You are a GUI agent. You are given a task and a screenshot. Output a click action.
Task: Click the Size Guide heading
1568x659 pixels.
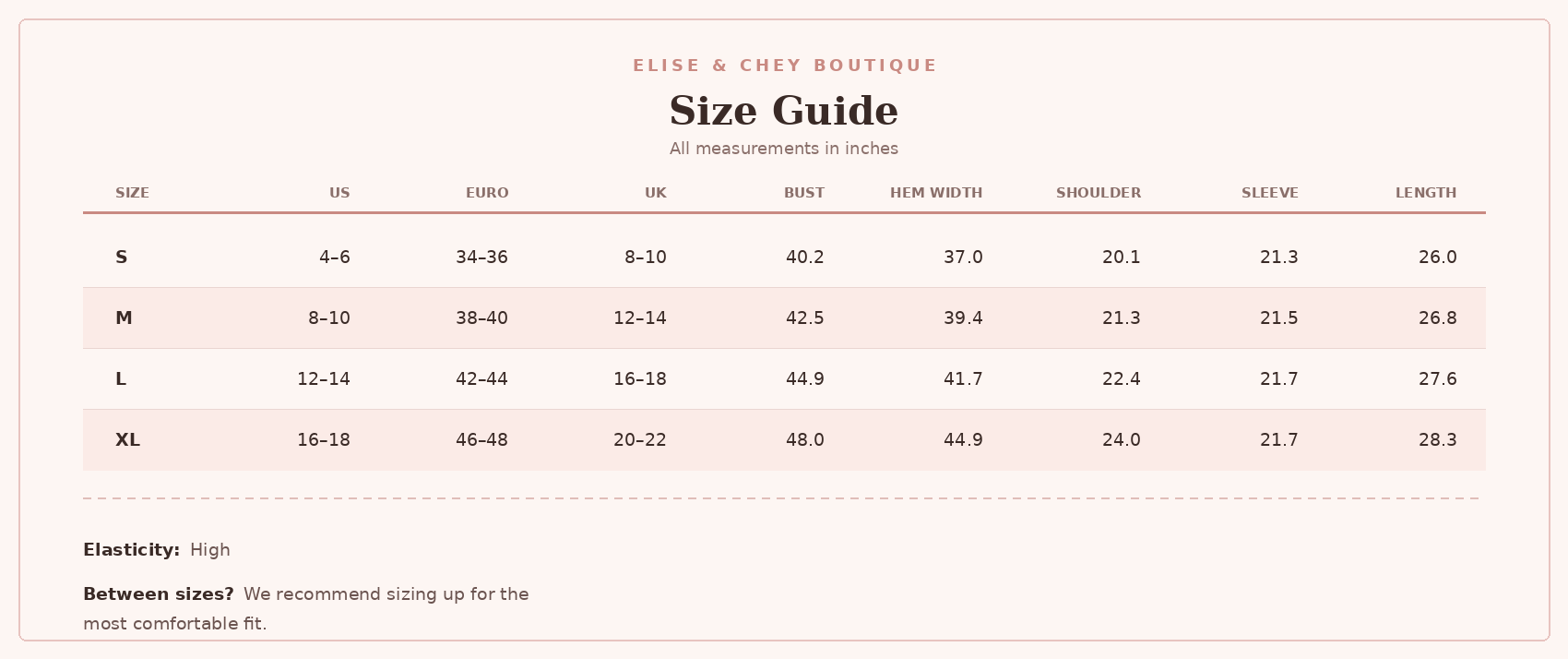(784, 111)
